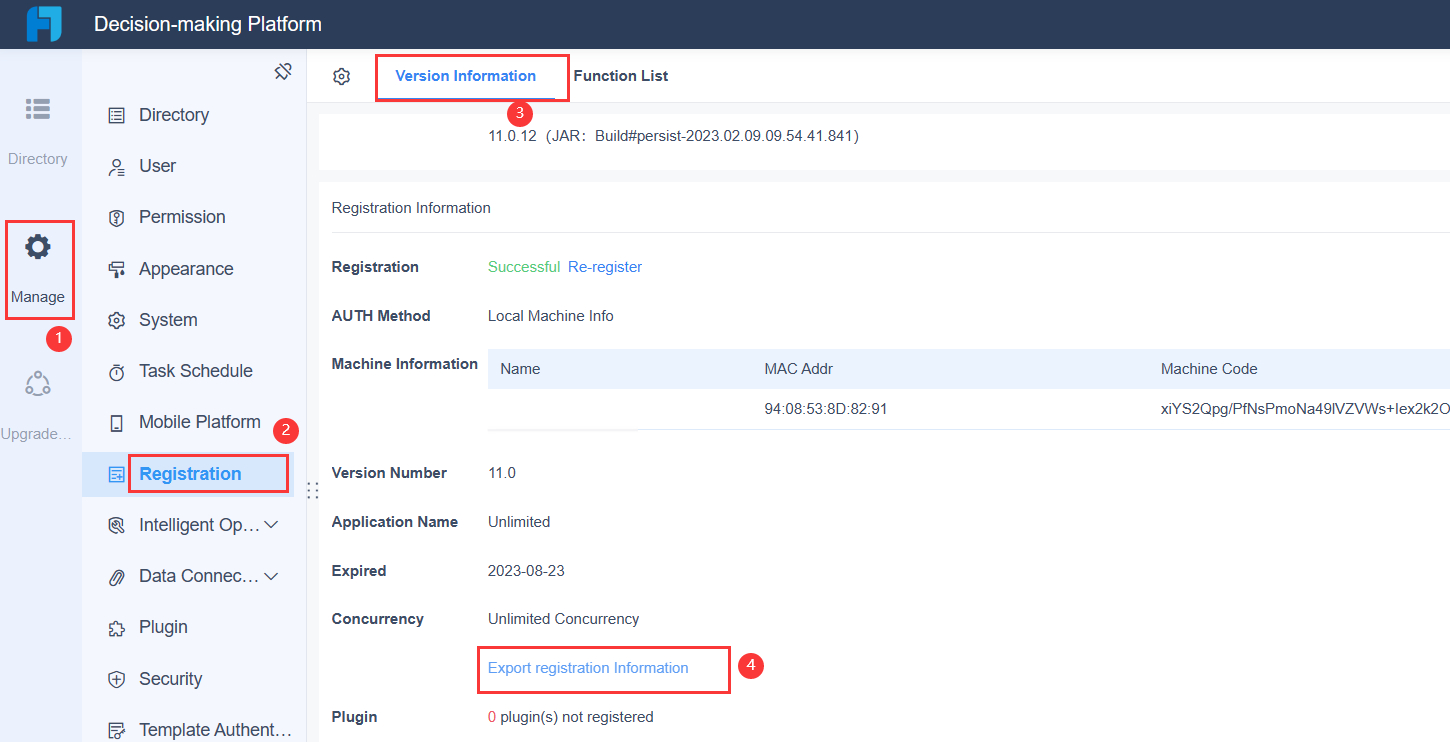Click the dotted drag handle beside the menu panel
Screen dimensions: 1450x742
coord(313,489)
